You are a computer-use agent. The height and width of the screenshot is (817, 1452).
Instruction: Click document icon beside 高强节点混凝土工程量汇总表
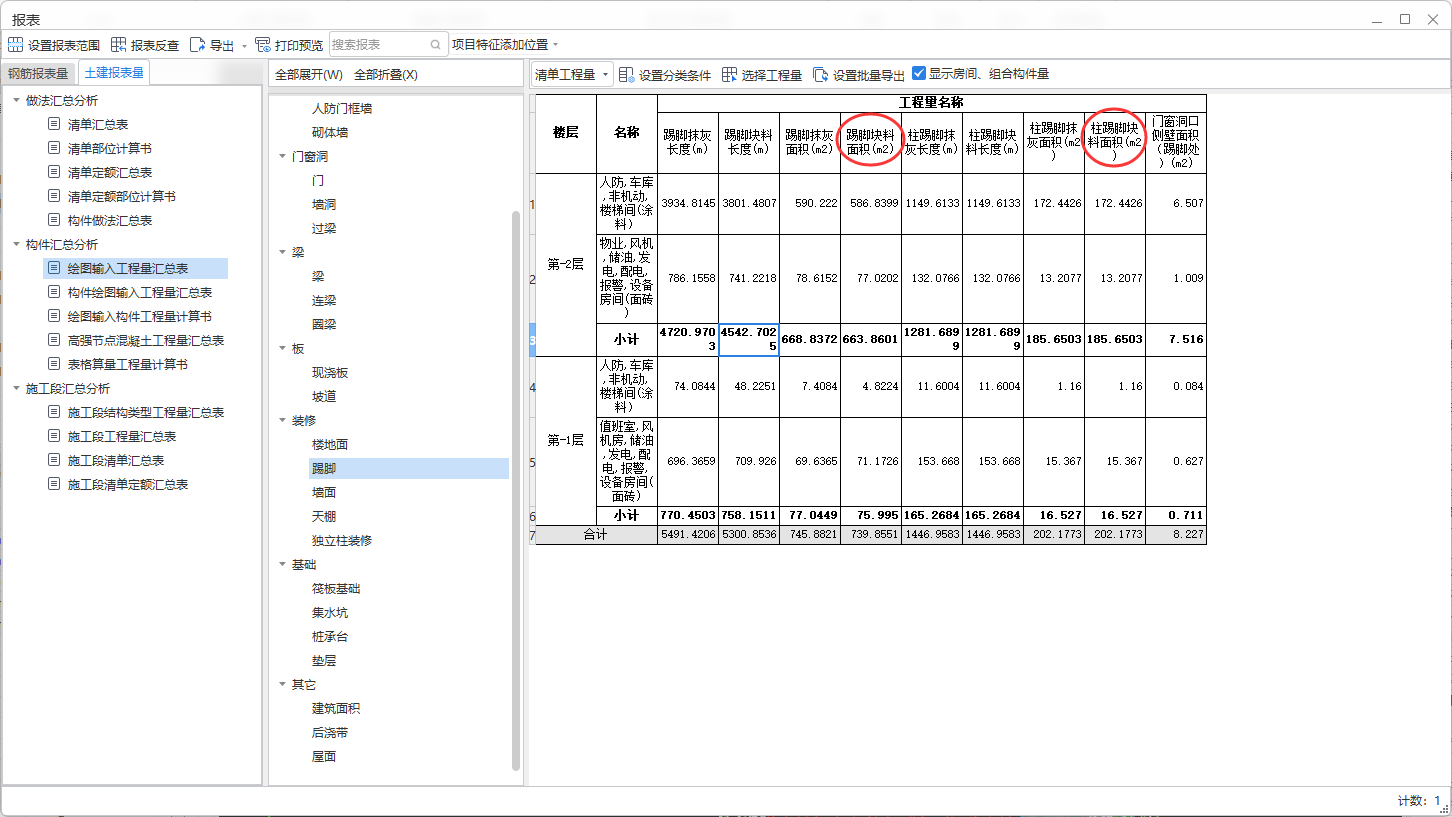pos(54,340)
